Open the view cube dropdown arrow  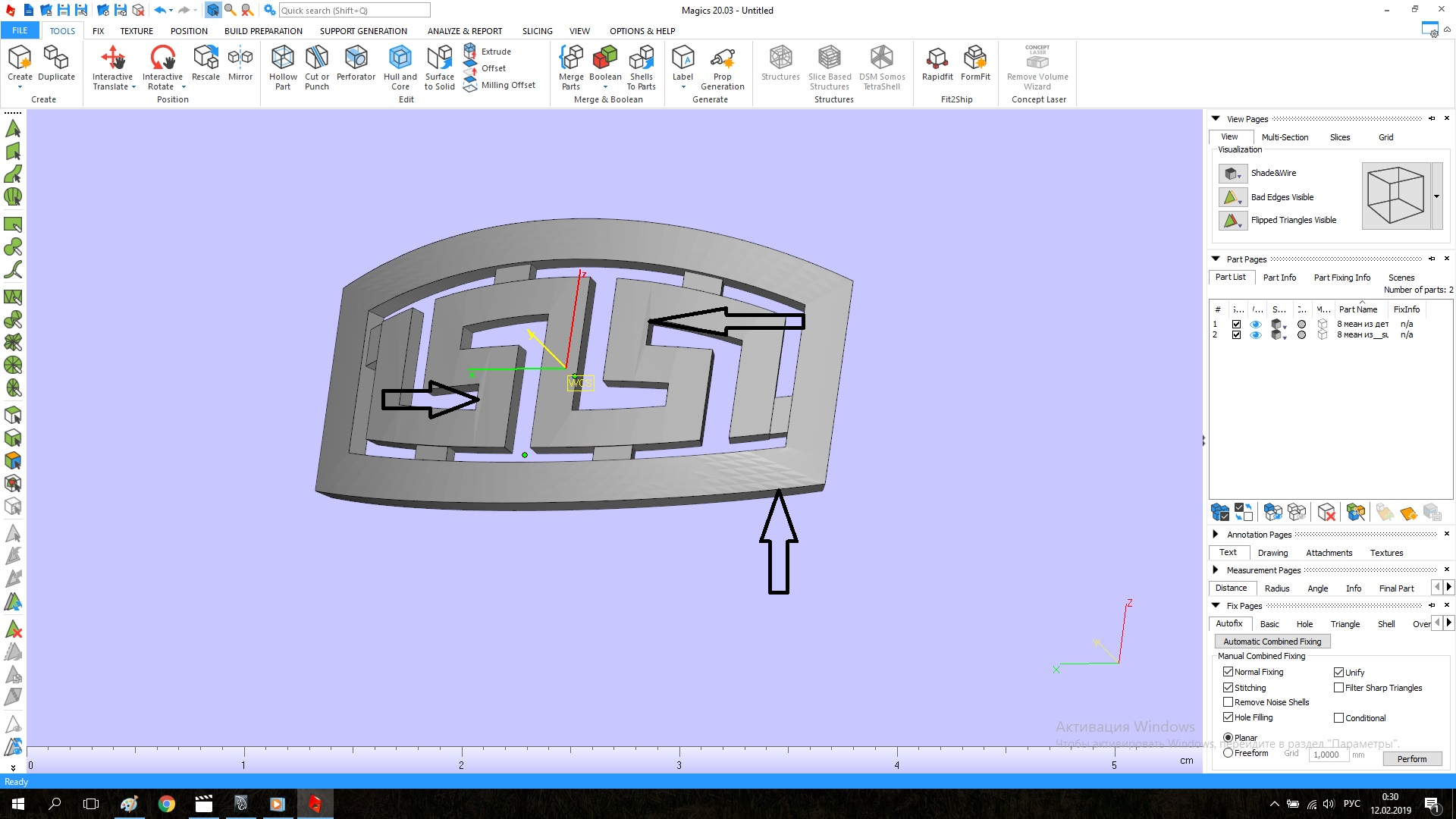[x=1436, y=196]
